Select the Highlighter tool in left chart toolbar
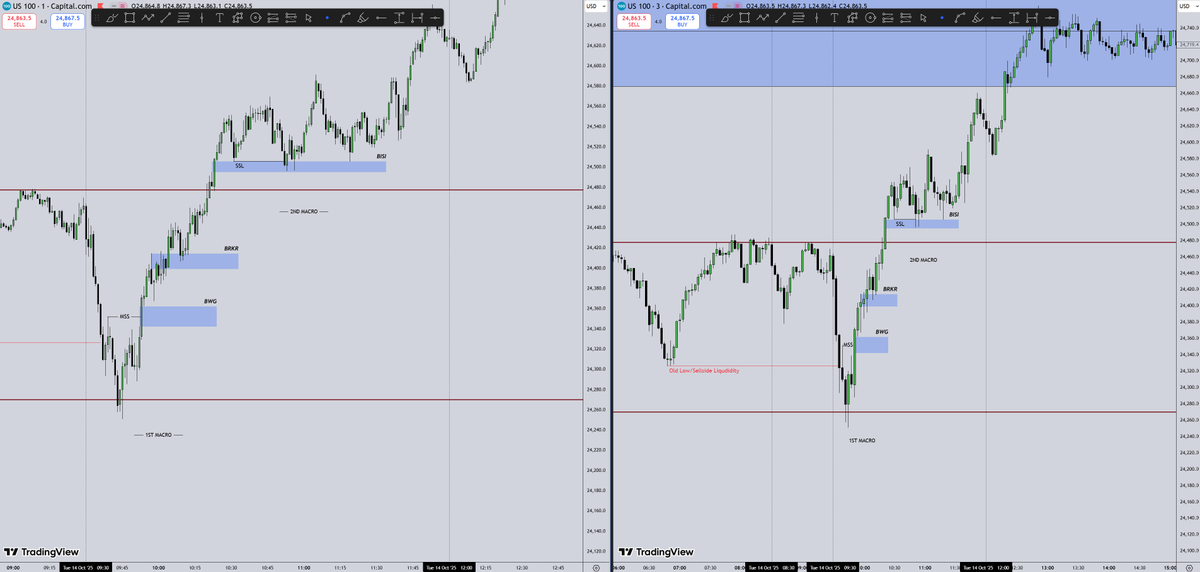The width and height of the screenshot is (1200, 572). coord(363,18)
